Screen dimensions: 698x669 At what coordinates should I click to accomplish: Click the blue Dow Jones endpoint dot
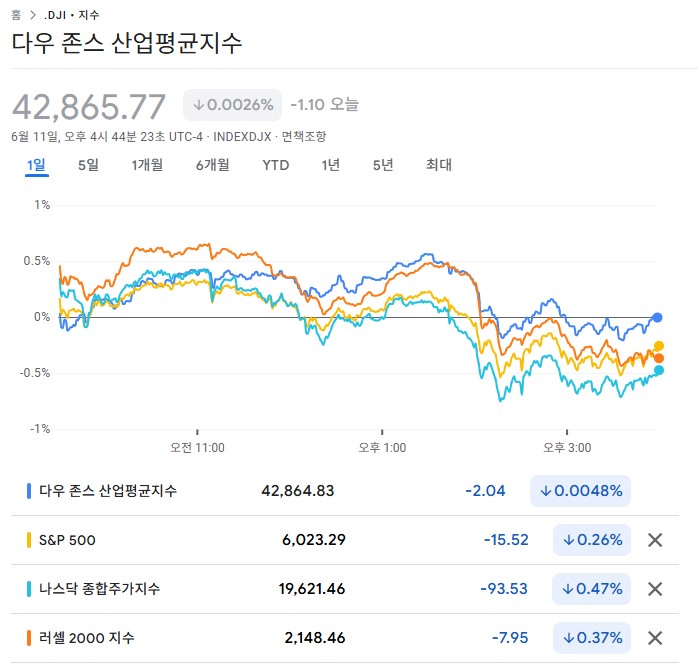tap(657, 317)
